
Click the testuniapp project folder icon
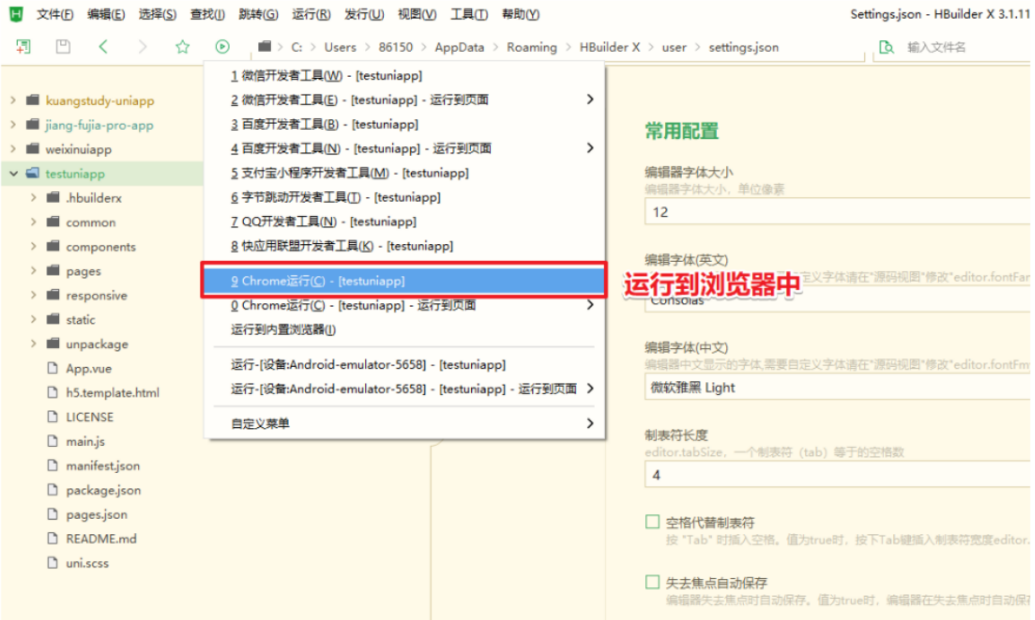point(32,173)
